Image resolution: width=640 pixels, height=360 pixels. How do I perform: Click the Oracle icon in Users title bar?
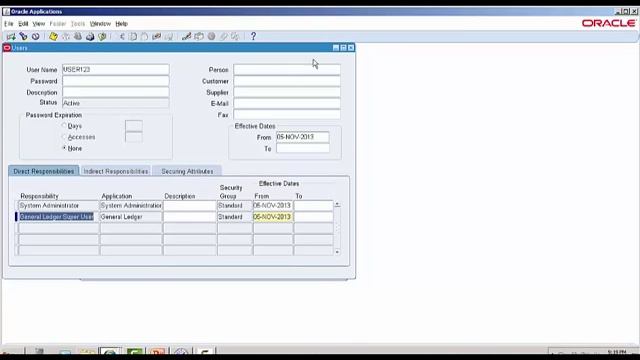coord(7,48)
